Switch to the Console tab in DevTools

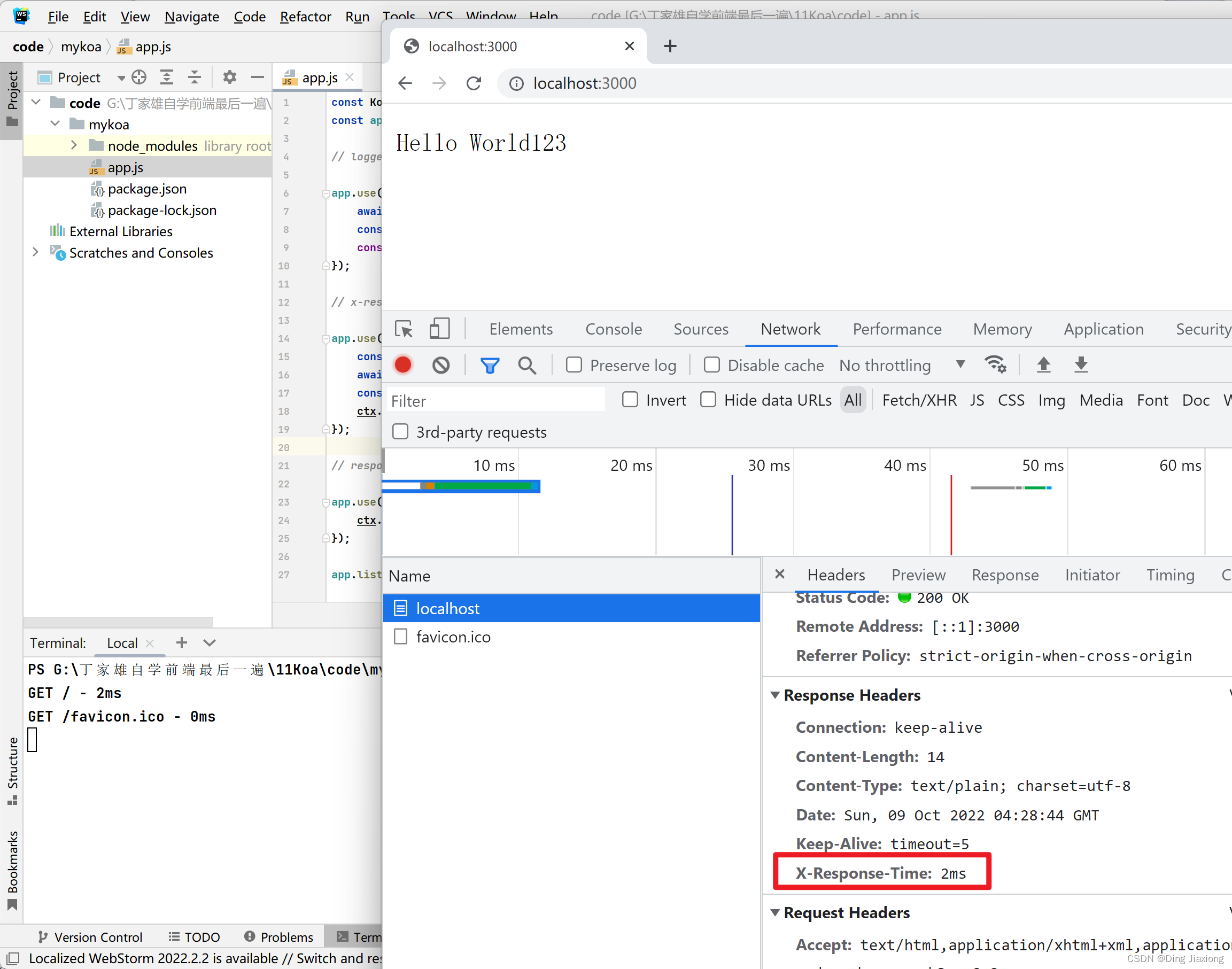click(x=613, y=329)
